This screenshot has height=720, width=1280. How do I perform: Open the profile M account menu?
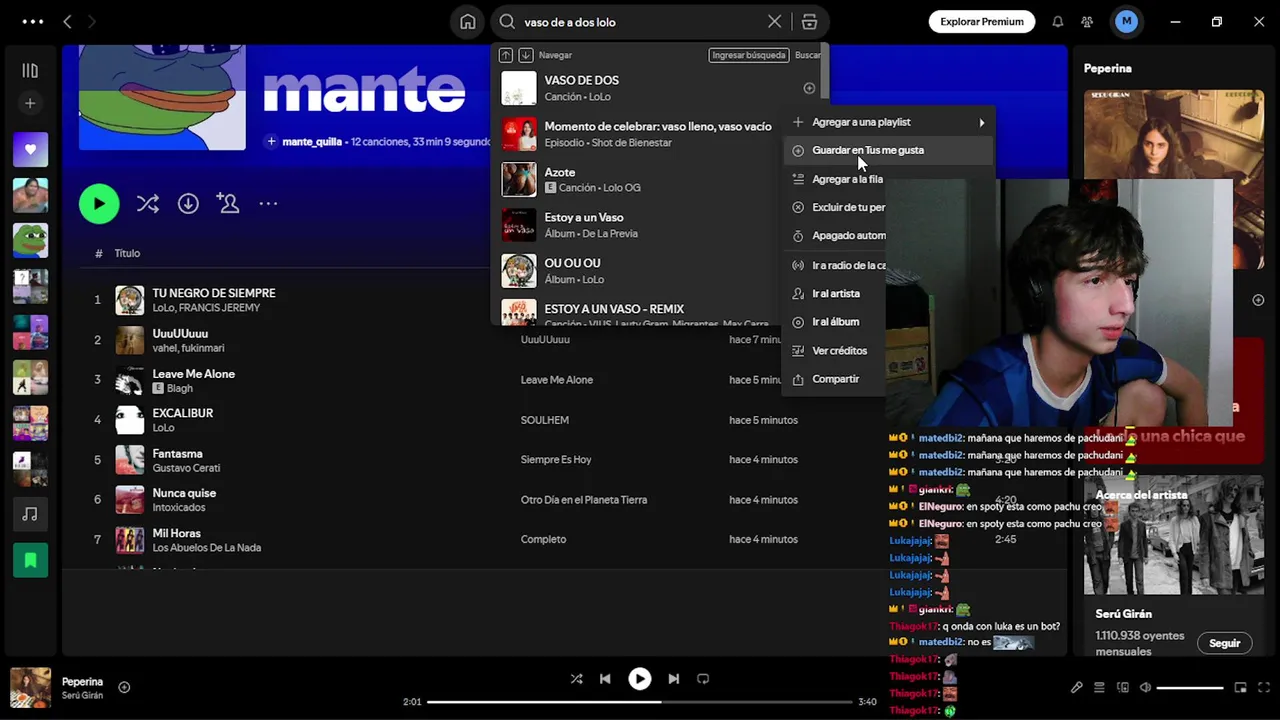click(1127, 22)
